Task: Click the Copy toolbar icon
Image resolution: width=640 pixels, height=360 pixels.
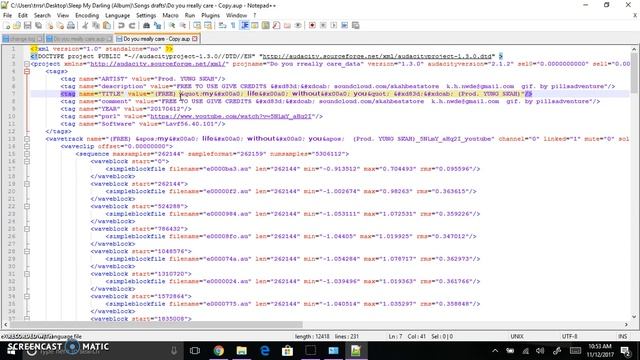Action: coord(96,26)
